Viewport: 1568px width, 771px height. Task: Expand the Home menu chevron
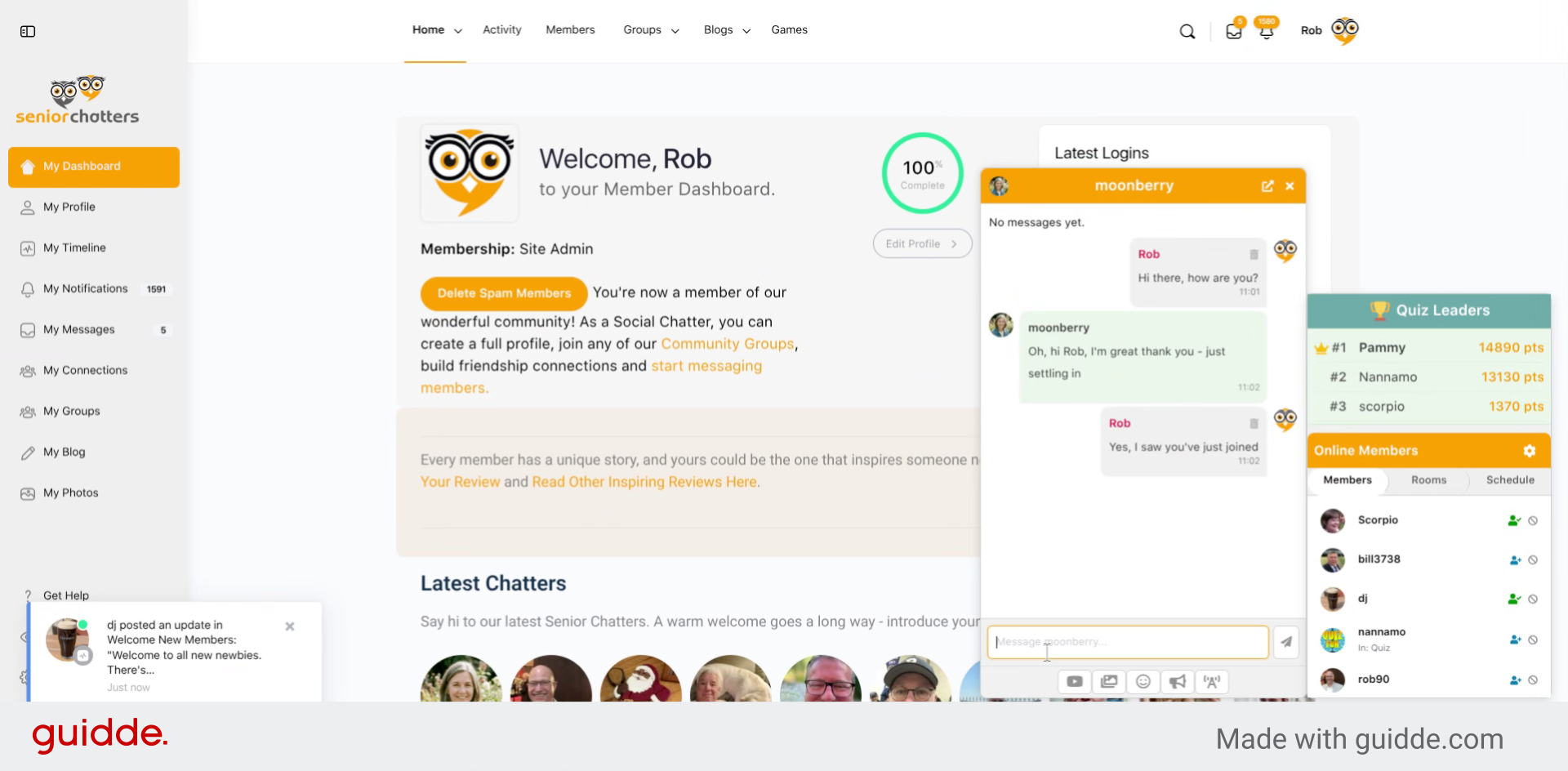(458, 31)
